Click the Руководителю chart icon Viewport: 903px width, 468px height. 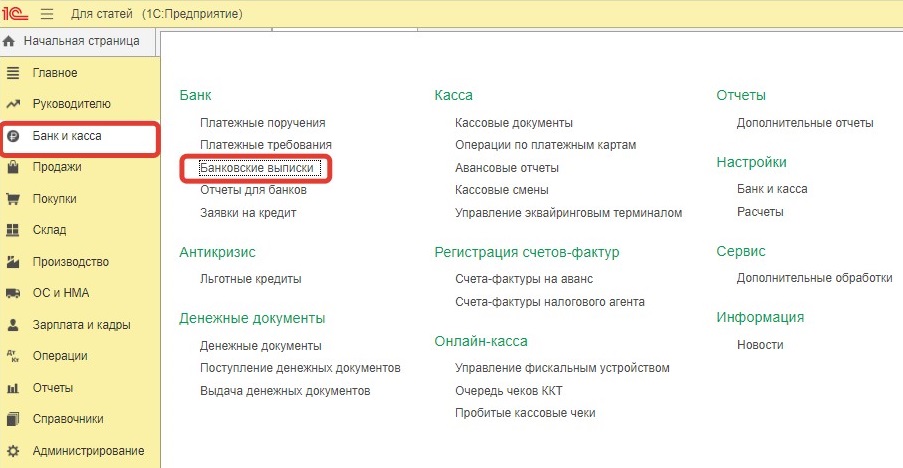[13, 104]
